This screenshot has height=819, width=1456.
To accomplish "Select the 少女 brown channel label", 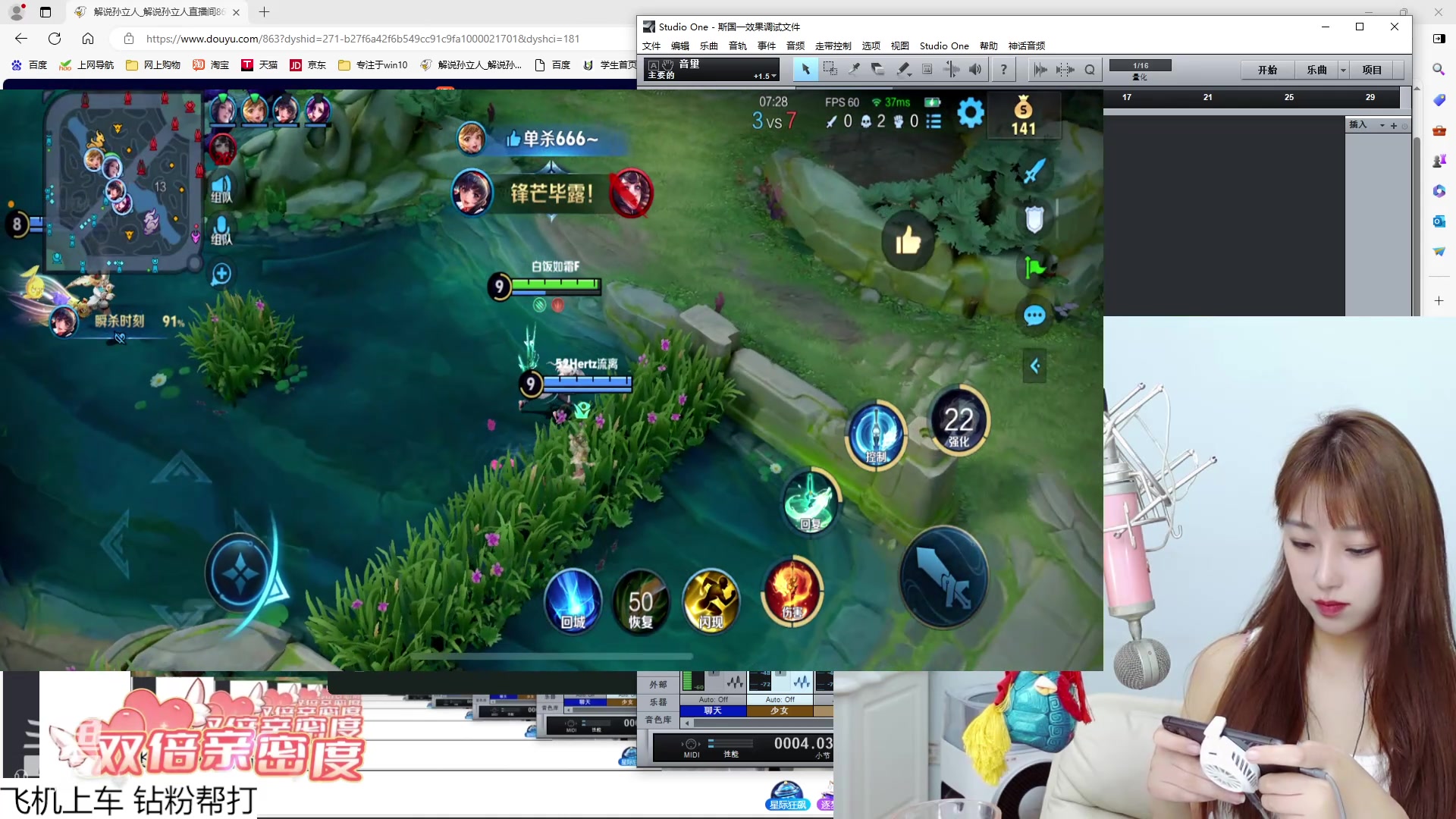I will 780,711.
